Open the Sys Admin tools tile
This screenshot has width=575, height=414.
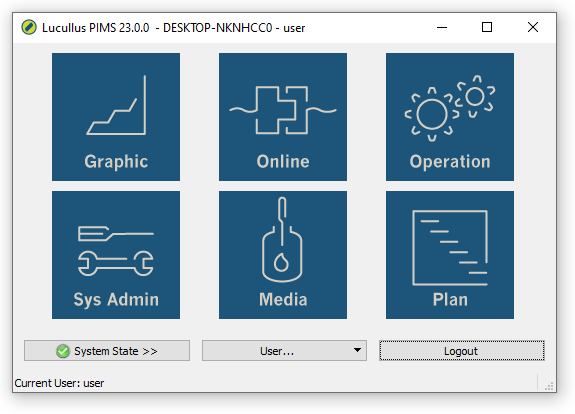coord(116,255)
